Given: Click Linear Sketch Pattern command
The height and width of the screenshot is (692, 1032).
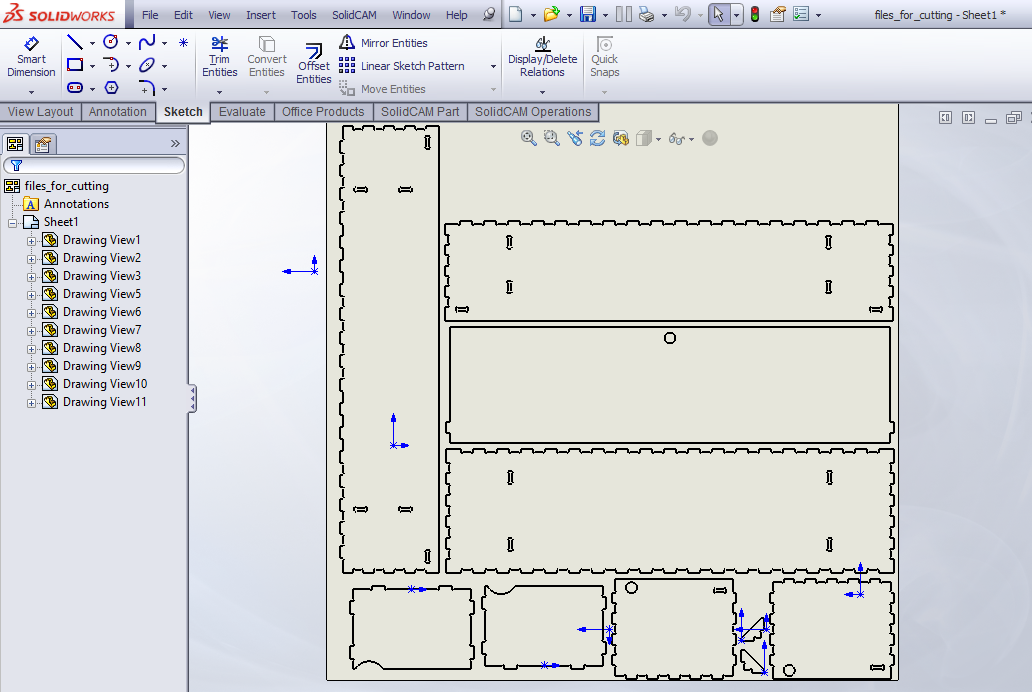Looking at the screenshot, I should (401, 66).
